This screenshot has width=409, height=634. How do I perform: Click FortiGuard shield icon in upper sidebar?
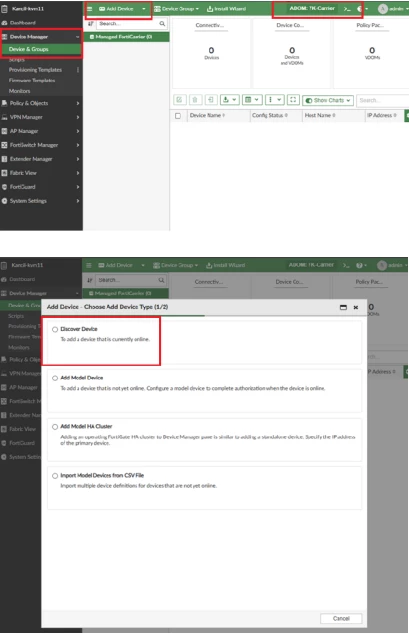point(4,187)
